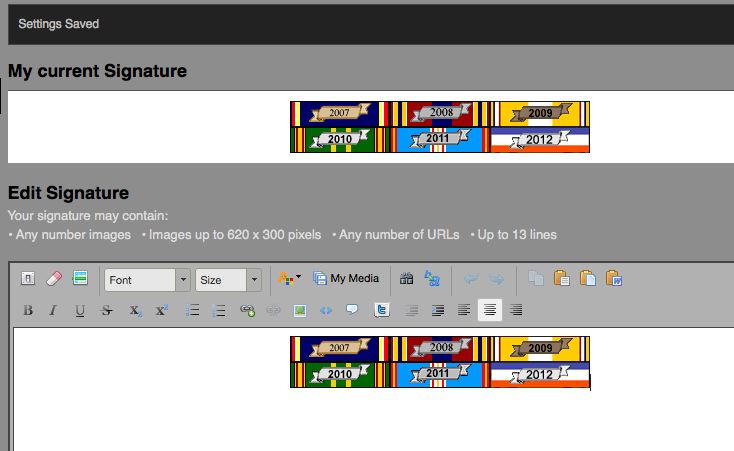Toggle Italic formatting
Screen dimensions: 734x451
(x=53, y=310)
